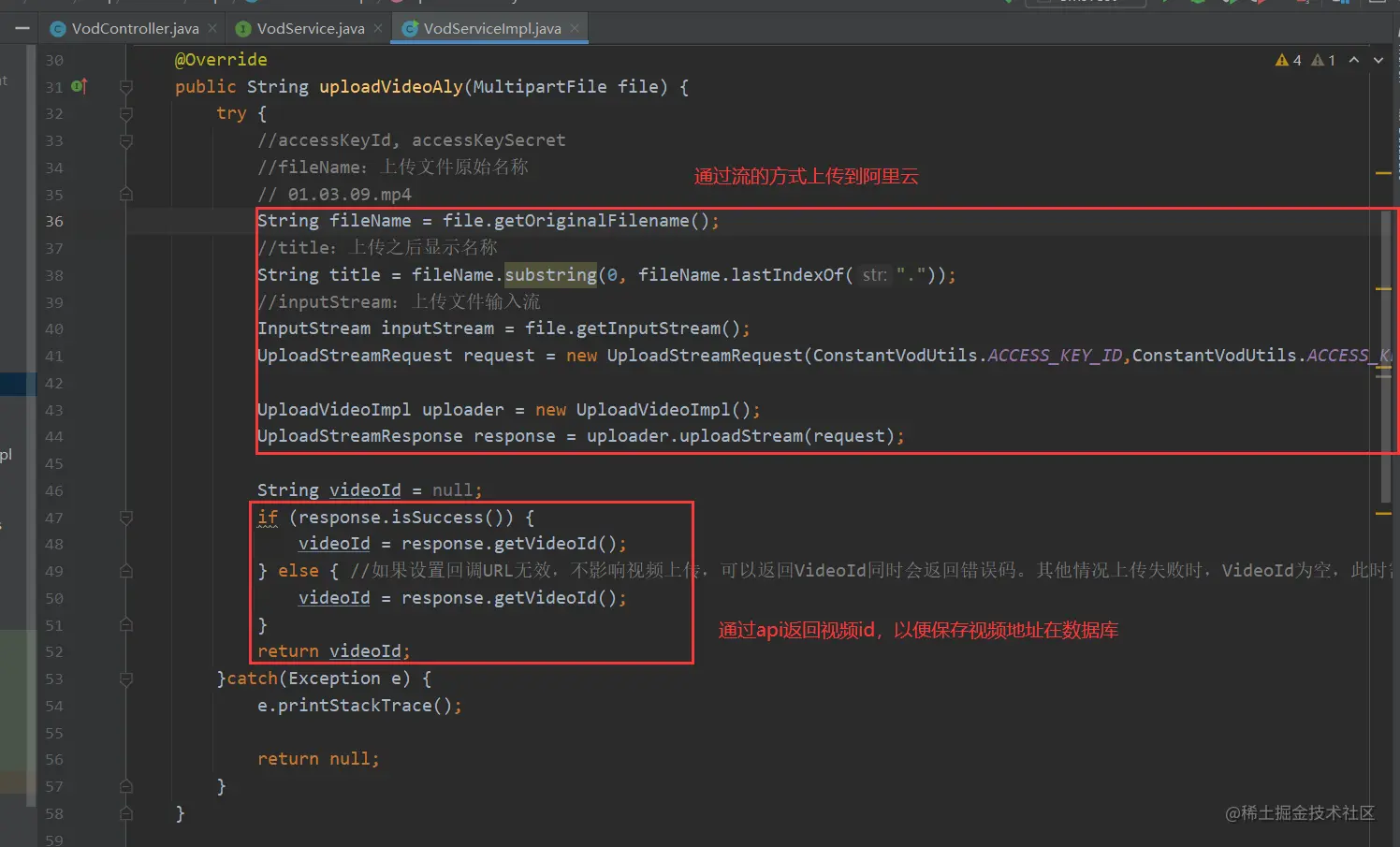
Task: Click the fold end marker at line 58
Action: pos(126,813)
